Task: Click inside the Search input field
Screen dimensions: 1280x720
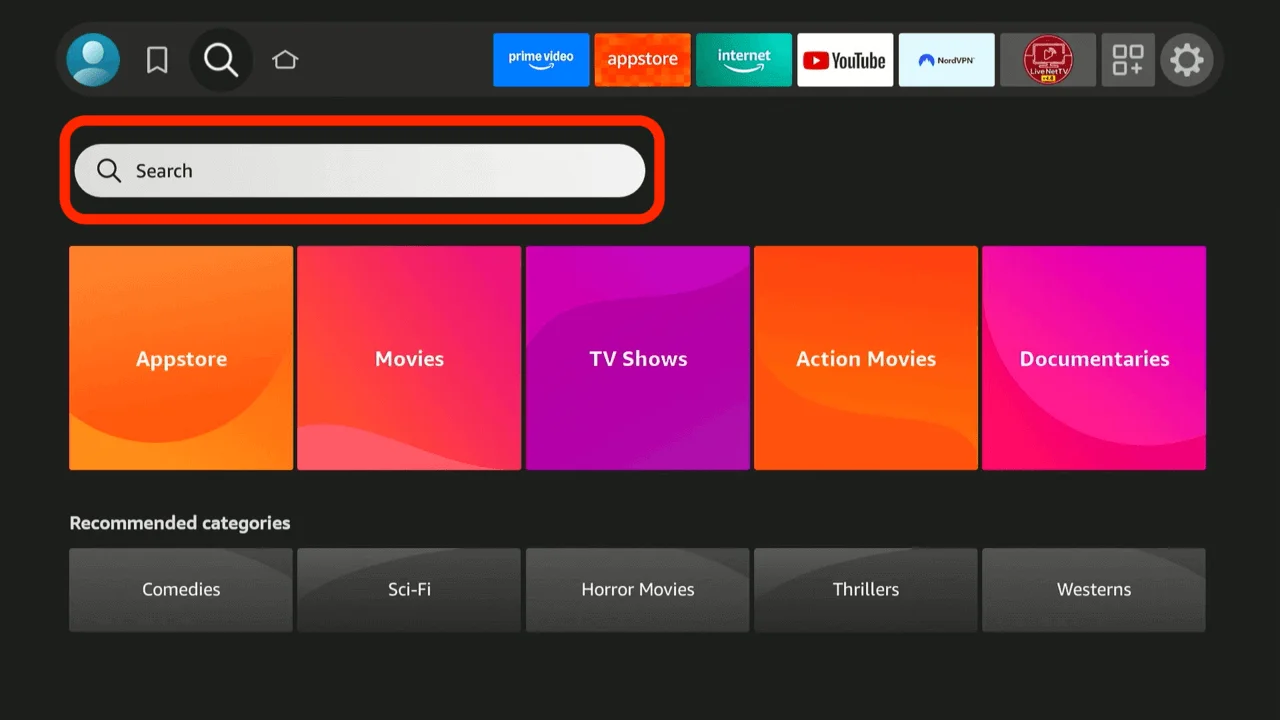Action: click(360, 170)
